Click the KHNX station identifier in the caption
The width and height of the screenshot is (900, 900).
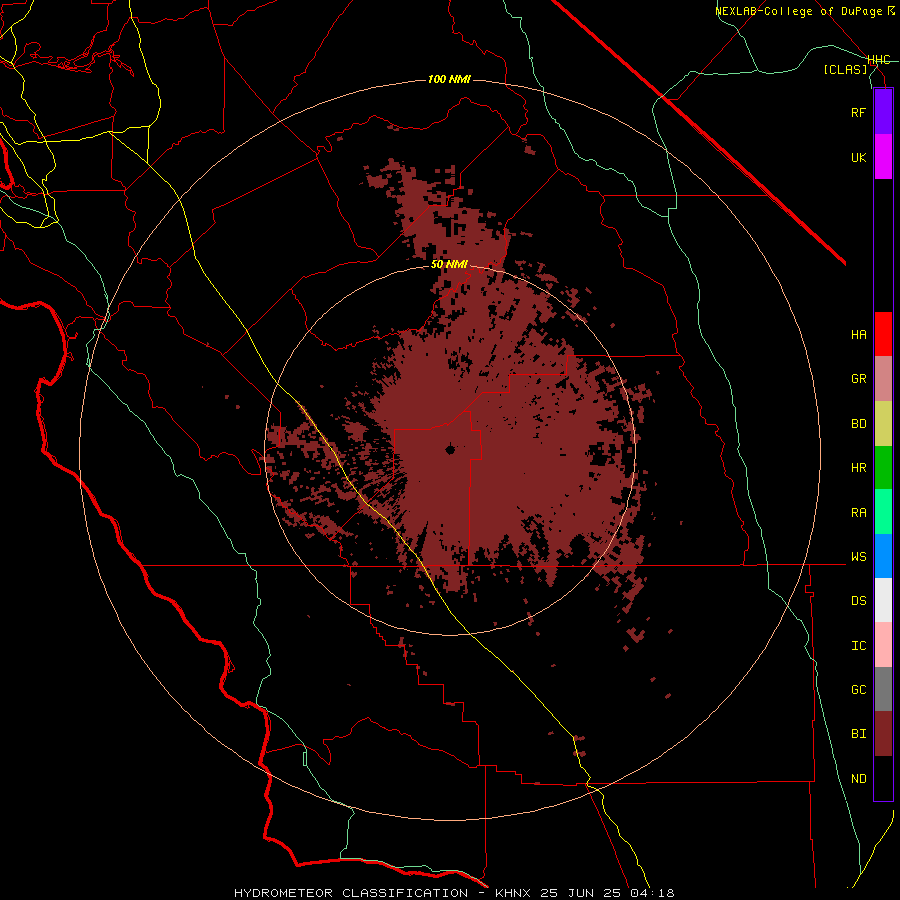tap(514, 893)
